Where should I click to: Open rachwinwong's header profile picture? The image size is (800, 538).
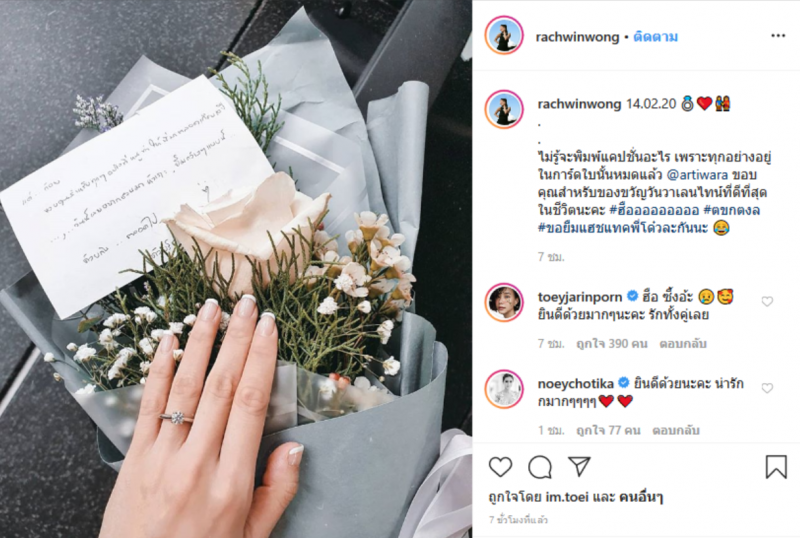click(504, 35)
